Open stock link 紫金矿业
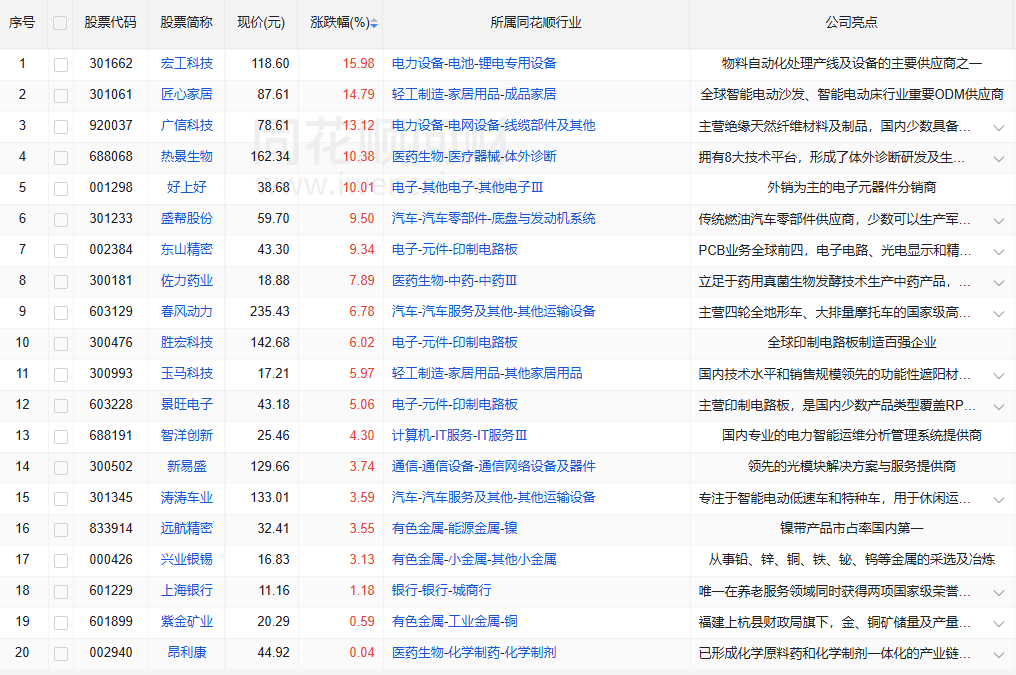Image resolution: width=1016 pixels, height=675 pixels. [187, 622]
